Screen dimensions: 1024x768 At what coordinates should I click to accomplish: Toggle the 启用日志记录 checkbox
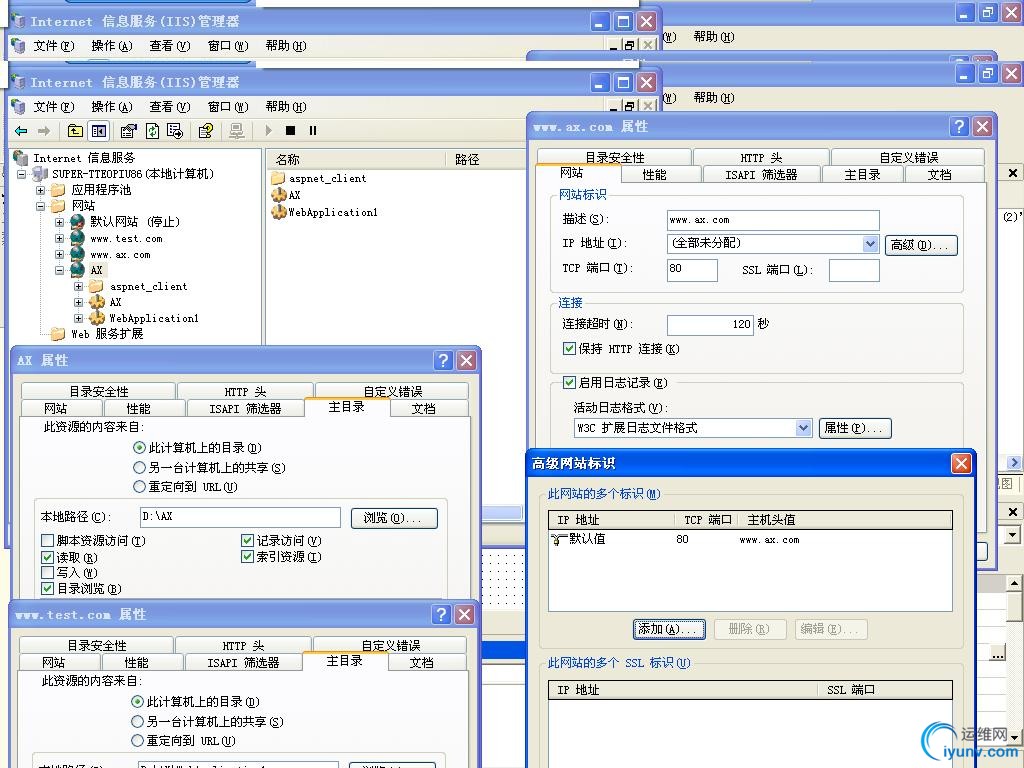pyautogui.click(x=569, y=383)
